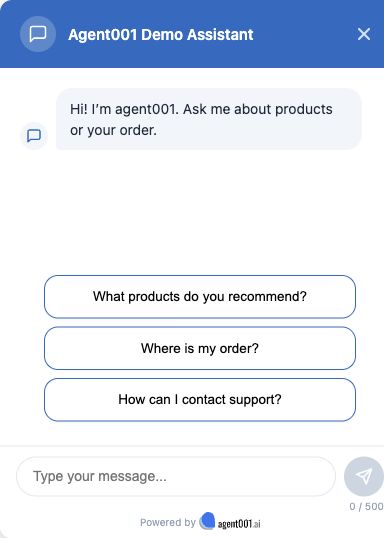Click the 'Agent001 Demo Assistant' title
384x538 pixels.
point(161,35)
